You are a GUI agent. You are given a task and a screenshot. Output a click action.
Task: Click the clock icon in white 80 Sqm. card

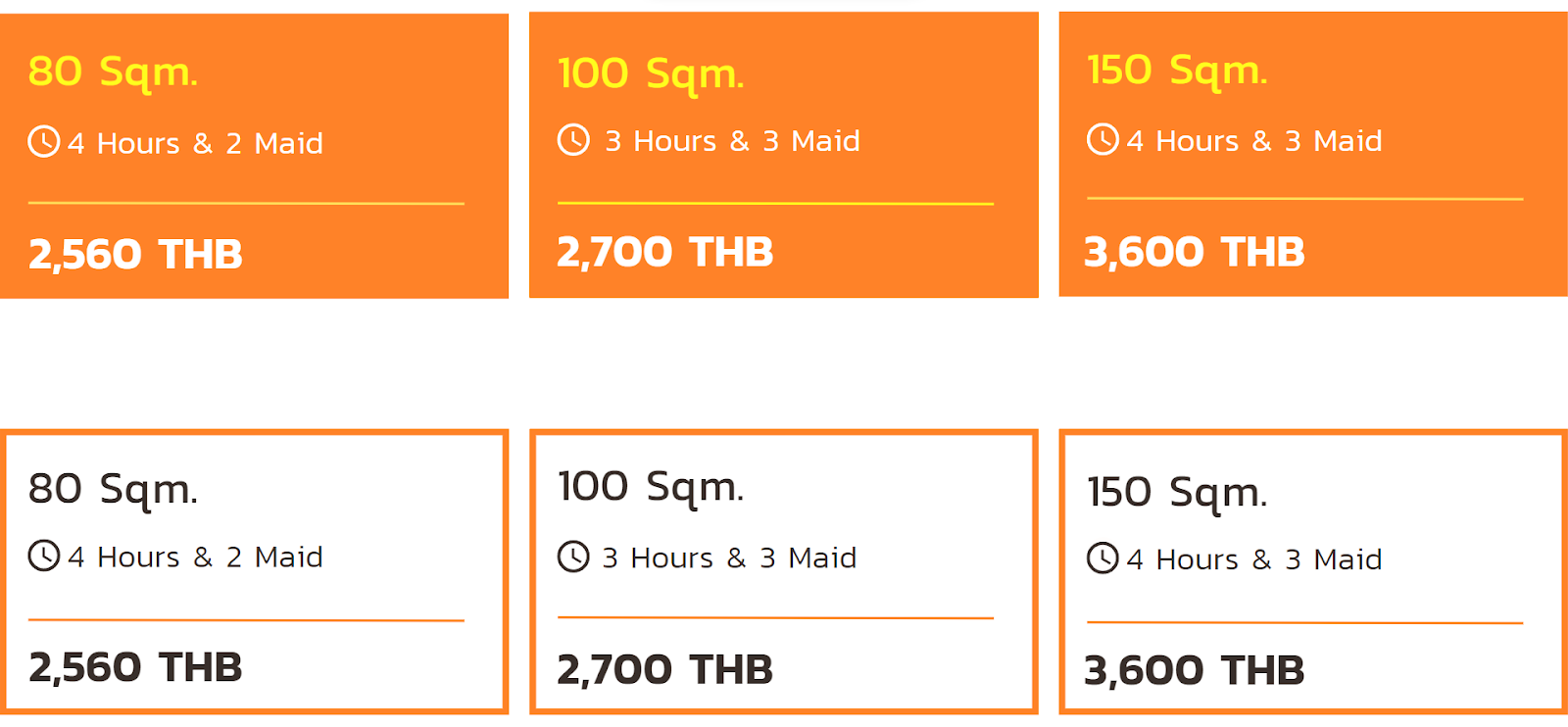point(44,556)
